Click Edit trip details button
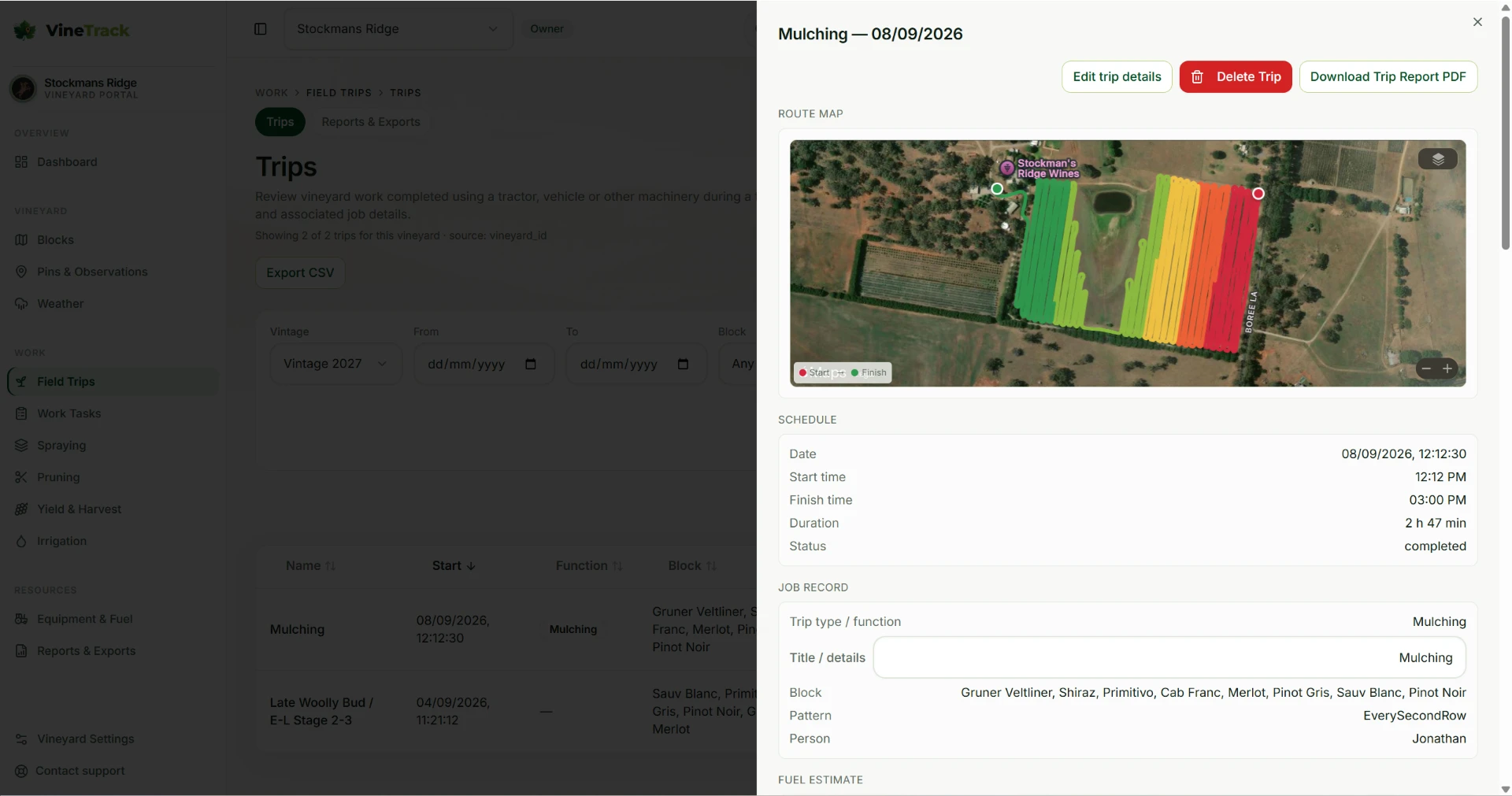The height and width of the screenshot is (796, 1512). (x=1117, y=77)
